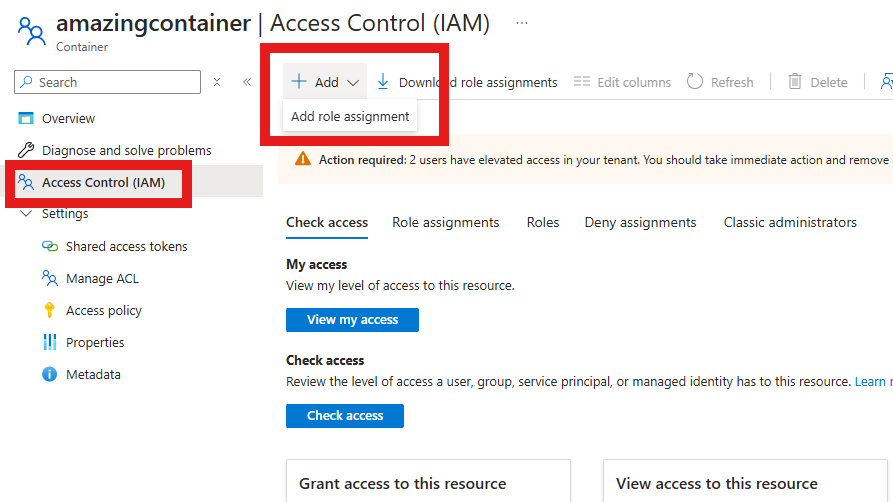Image resolution: width=893 pixels, height=502 pixels.
Task: Click the Metadata info icon
Action: tap(50, 374)
